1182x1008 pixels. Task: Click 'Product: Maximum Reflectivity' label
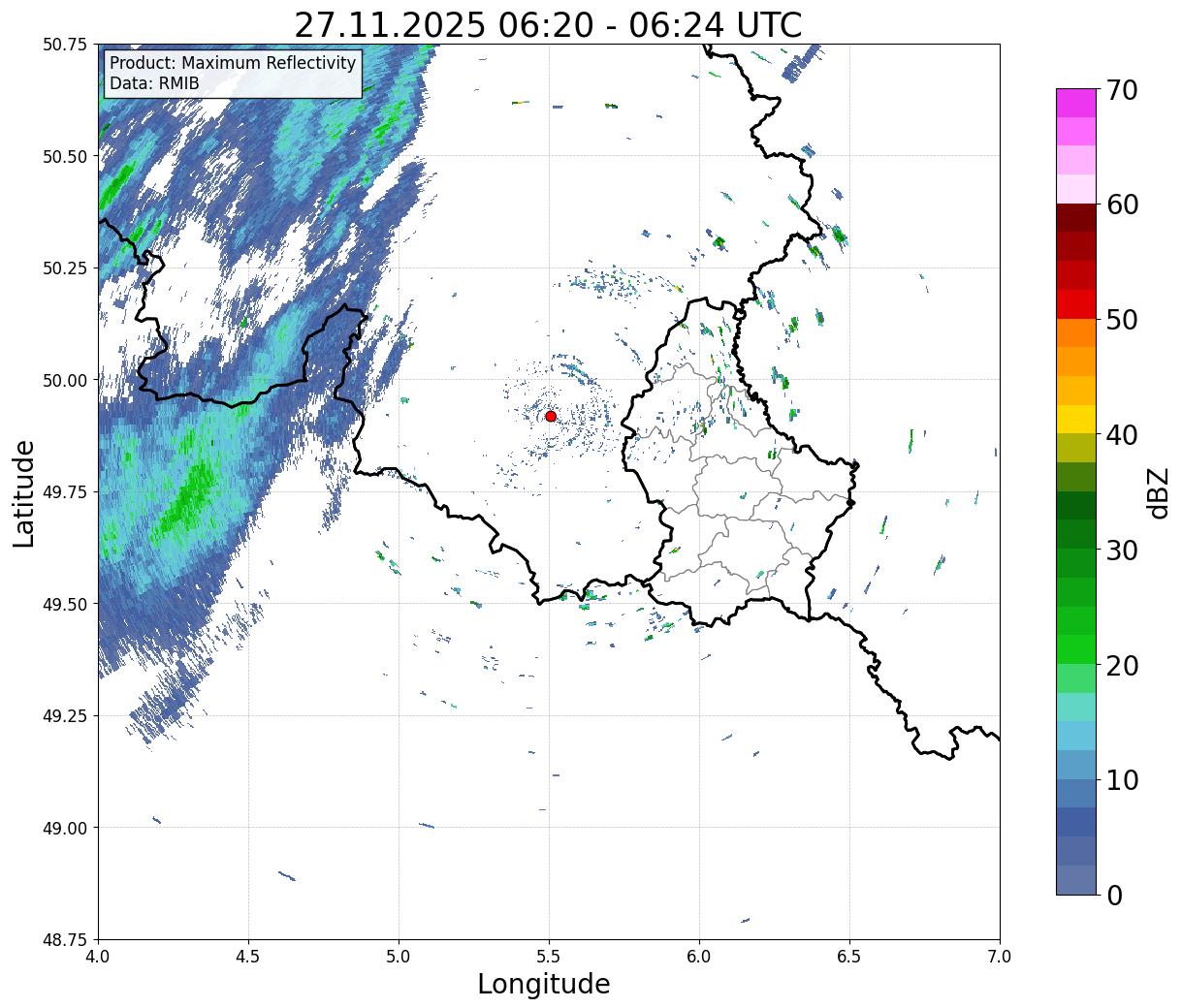[233, 63]
